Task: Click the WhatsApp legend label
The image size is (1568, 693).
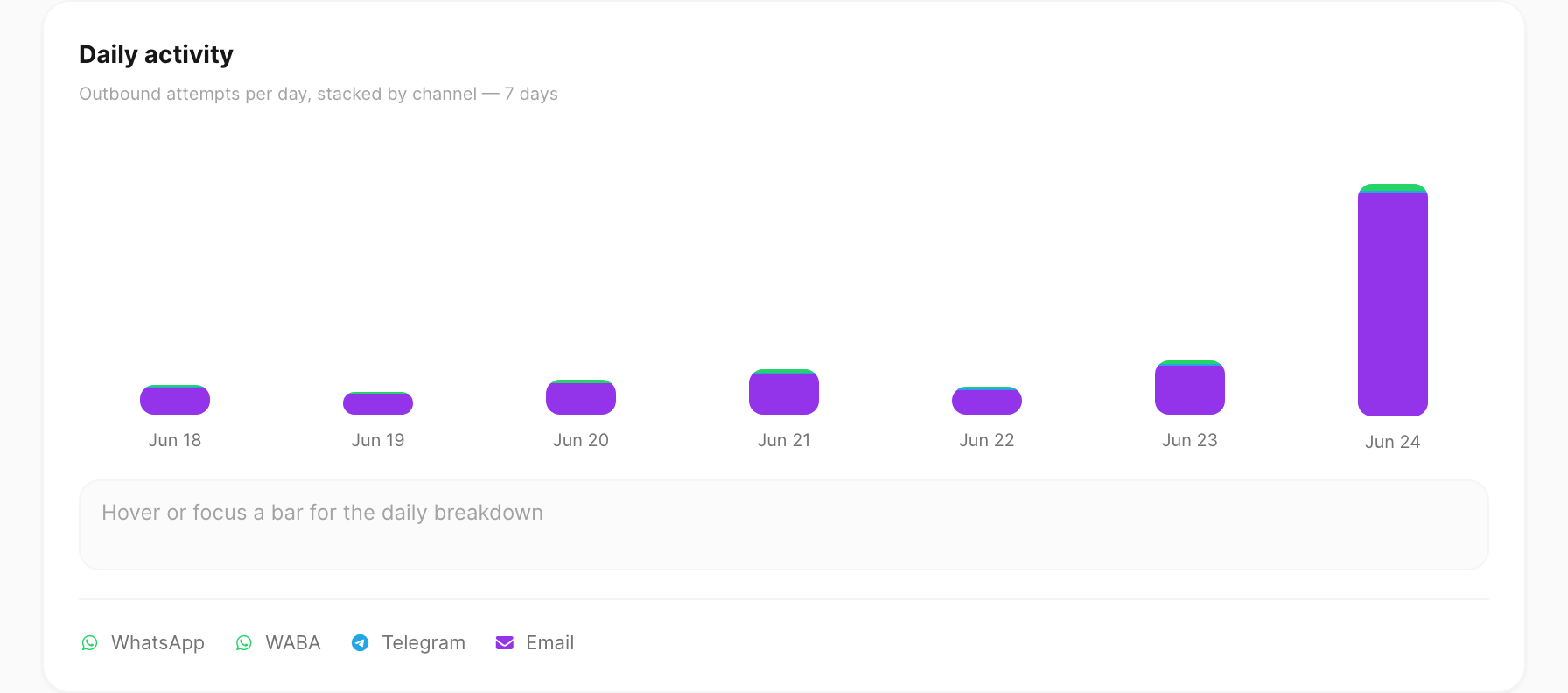Action: pyautogui.click(x=158, y=643)
